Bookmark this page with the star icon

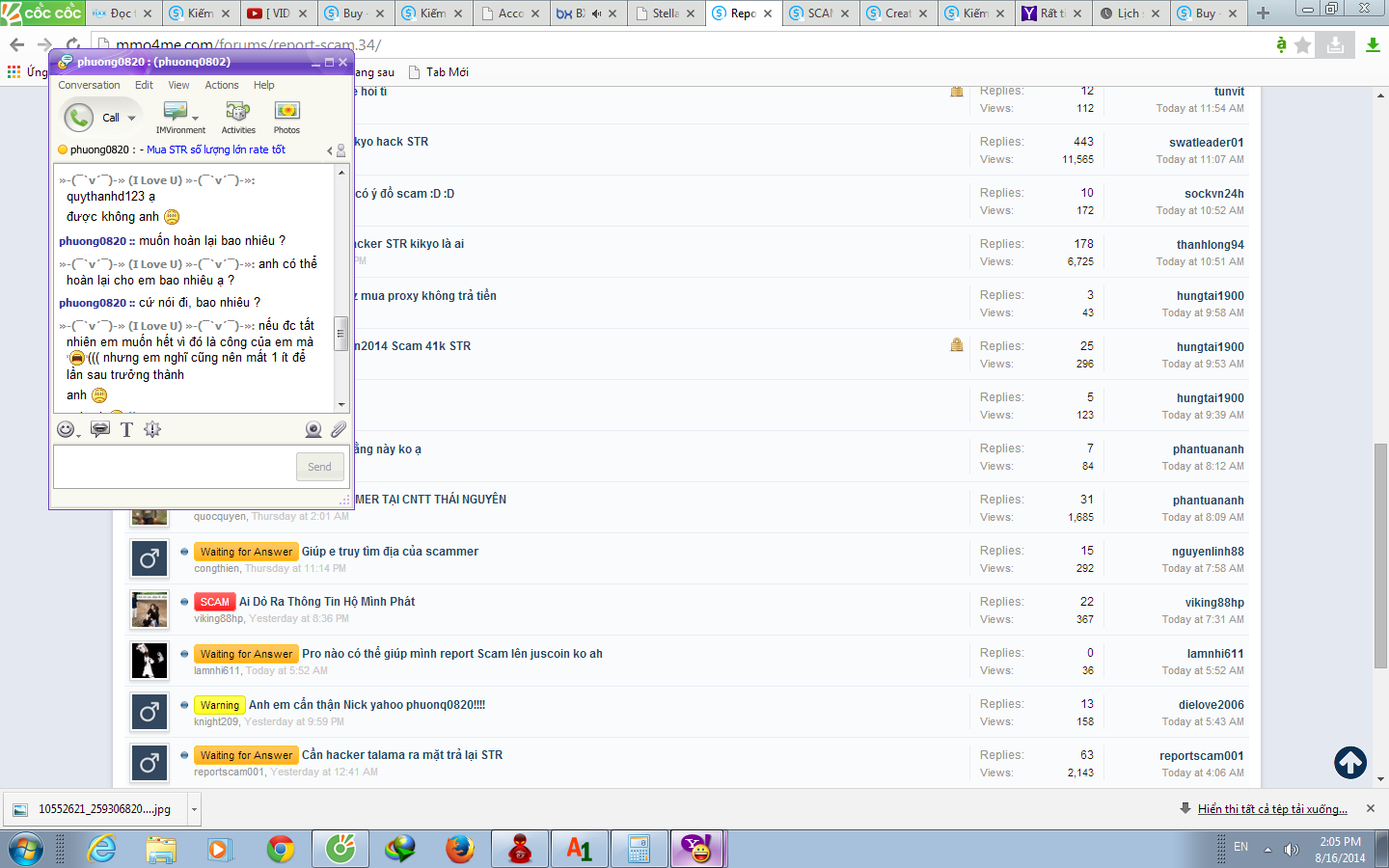pyautogui.click(x=1303, y=44)
